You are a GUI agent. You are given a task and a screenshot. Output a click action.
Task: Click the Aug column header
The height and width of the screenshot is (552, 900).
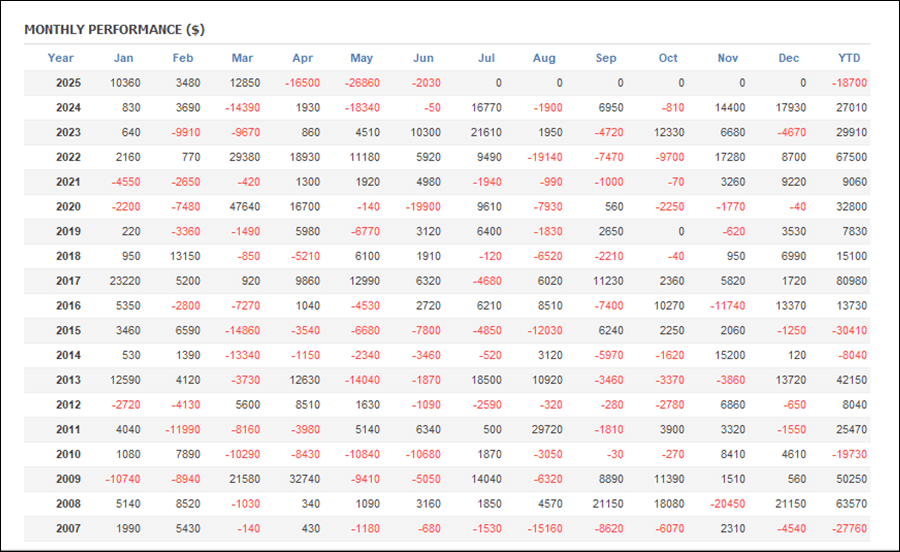(x=544, y=58)
